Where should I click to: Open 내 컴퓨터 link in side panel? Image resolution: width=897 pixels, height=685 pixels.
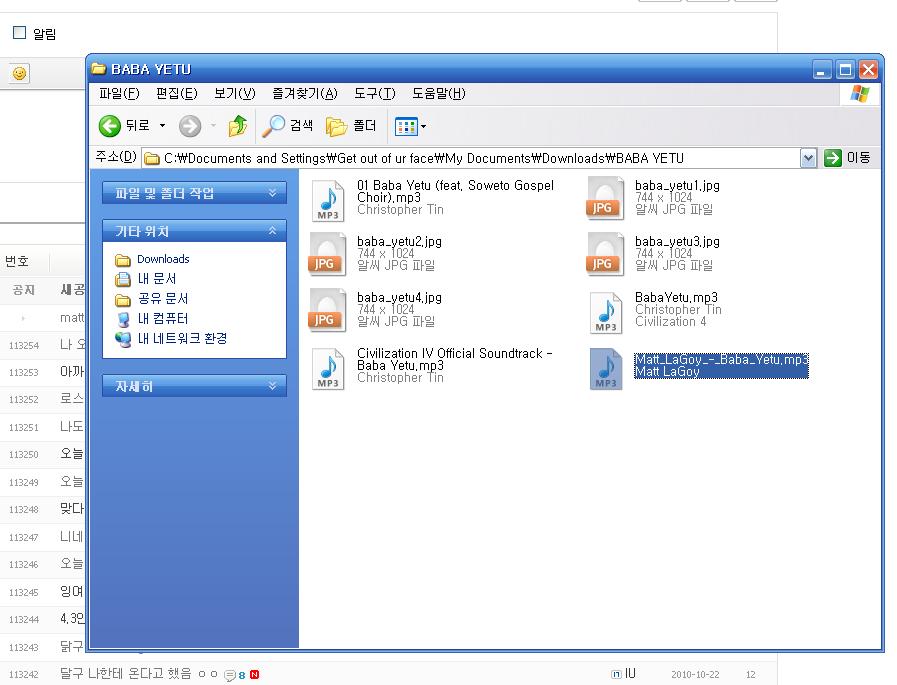[x=163, y=318]
